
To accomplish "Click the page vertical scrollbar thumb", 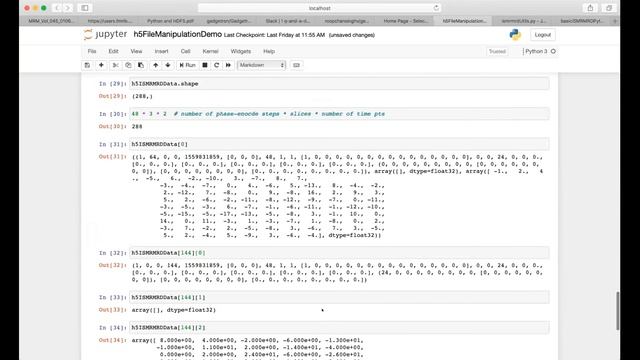I will (618, 311).
